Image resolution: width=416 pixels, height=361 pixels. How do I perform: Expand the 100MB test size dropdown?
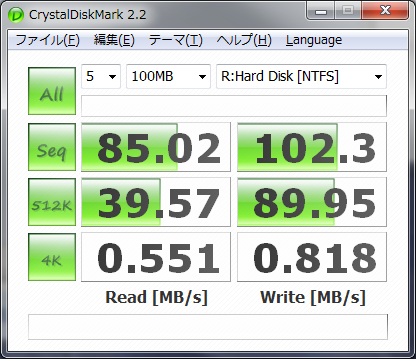coord(168,77)
